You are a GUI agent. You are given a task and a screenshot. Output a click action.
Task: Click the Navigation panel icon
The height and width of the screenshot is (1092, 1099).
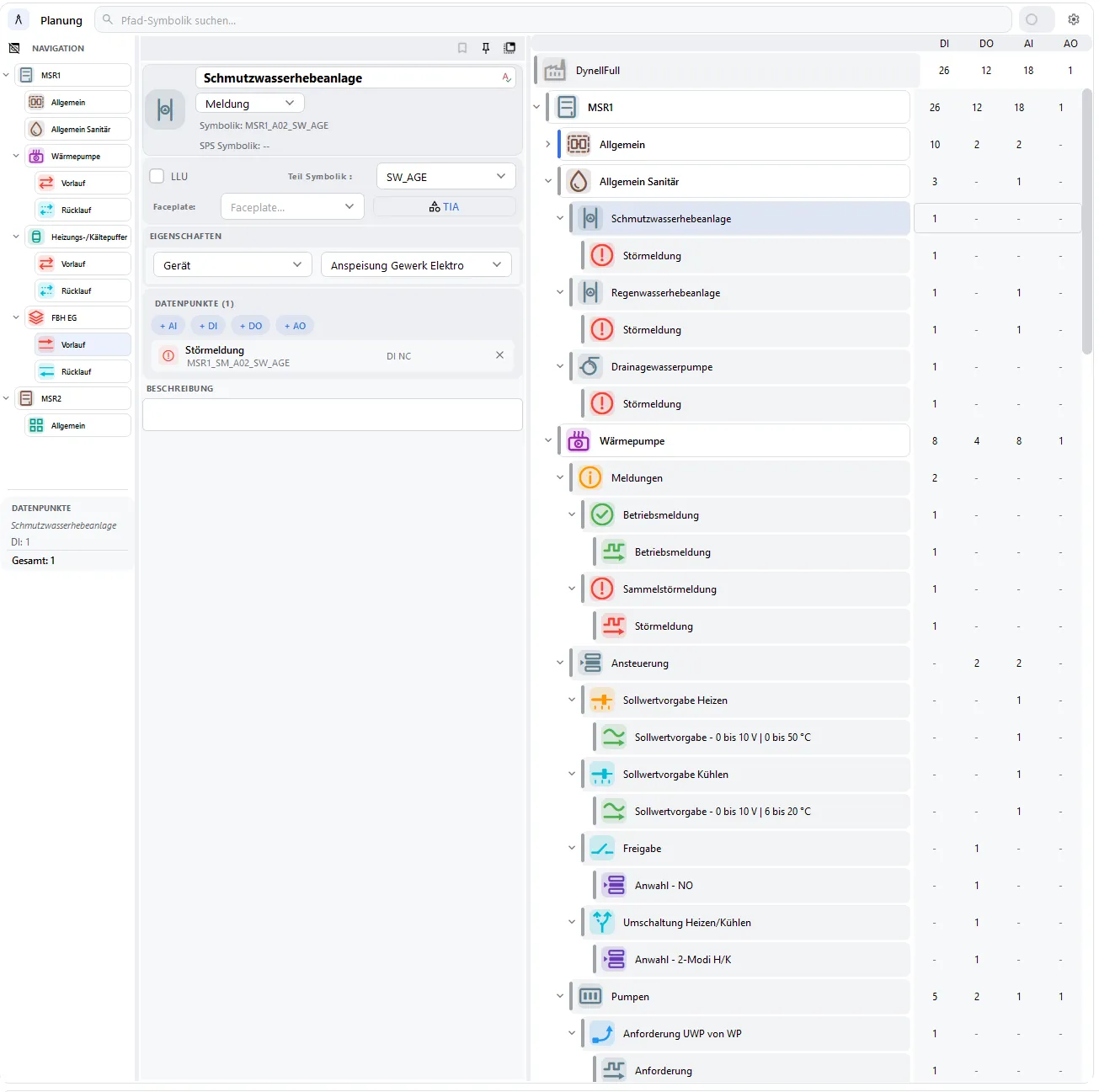[x=14, y=48]
